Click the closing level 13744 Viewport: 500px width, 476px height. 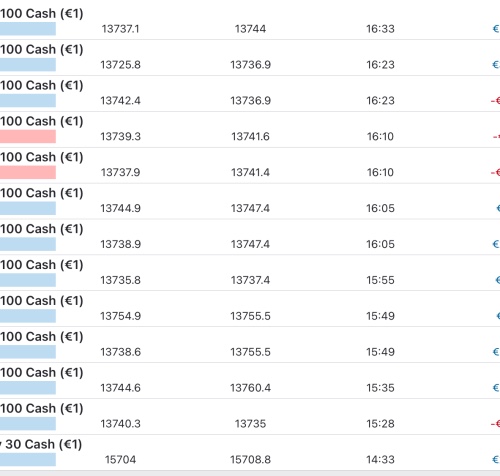(250, 29)
